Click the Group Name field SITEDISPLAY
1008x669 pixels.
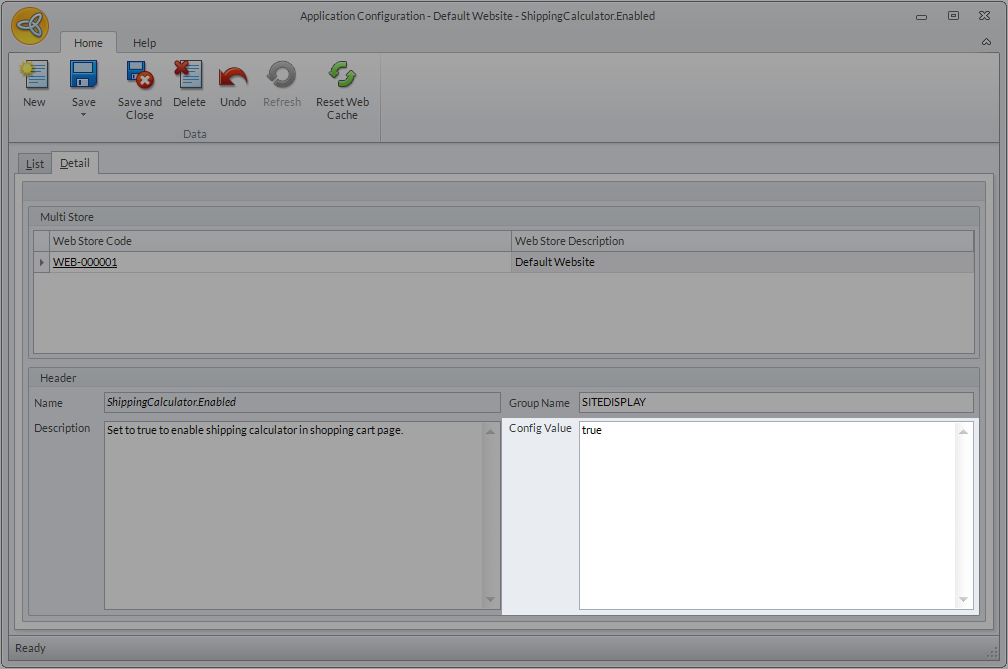776,402
